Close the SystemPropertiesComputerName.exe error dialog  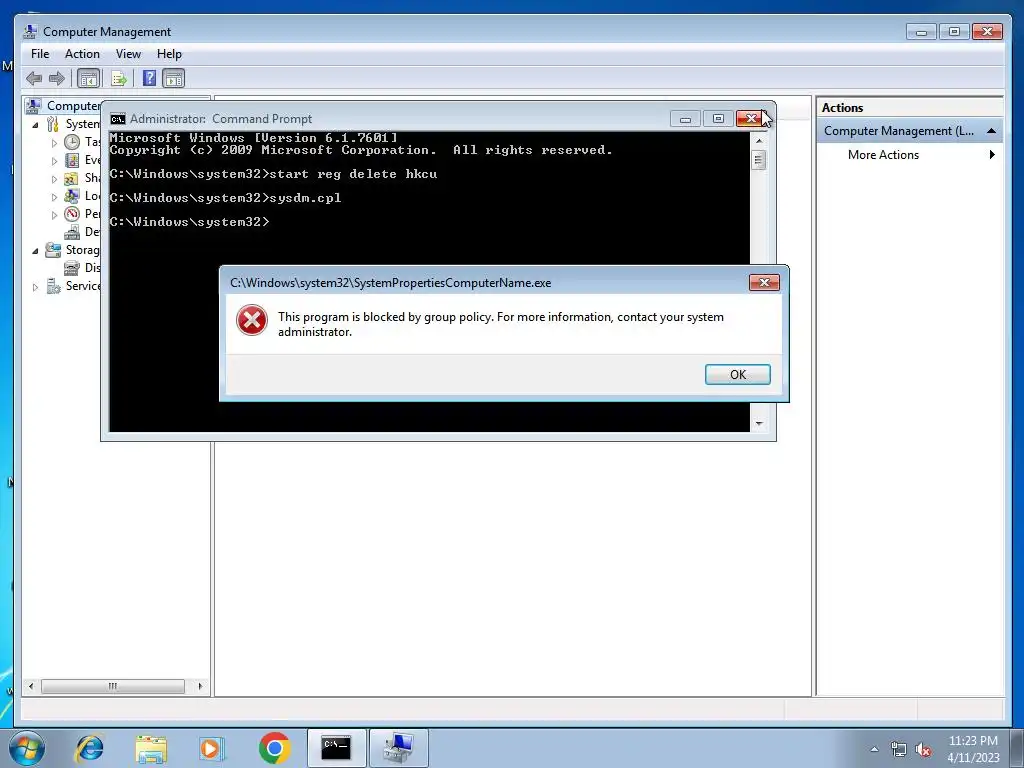click(x=764, y=282)
